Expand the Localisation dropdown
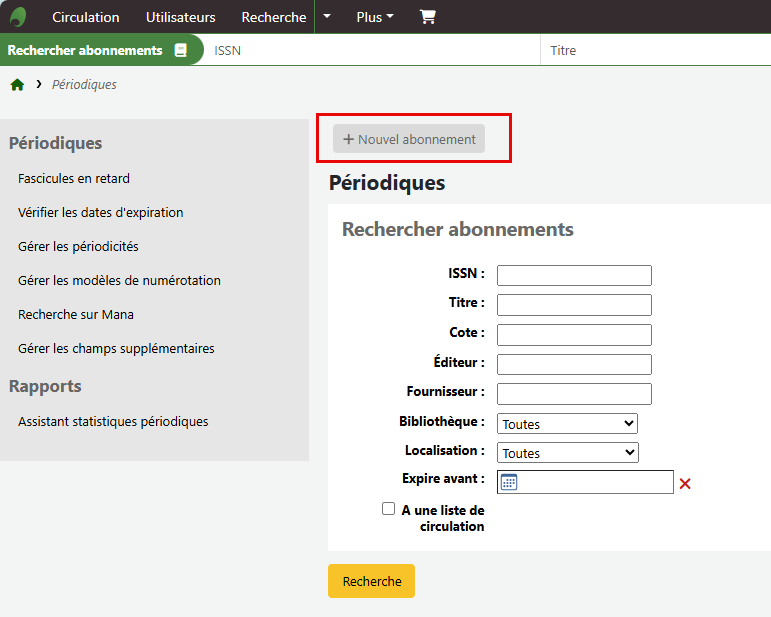The height and width of the screenshot is (617, 771). [568, 453]
